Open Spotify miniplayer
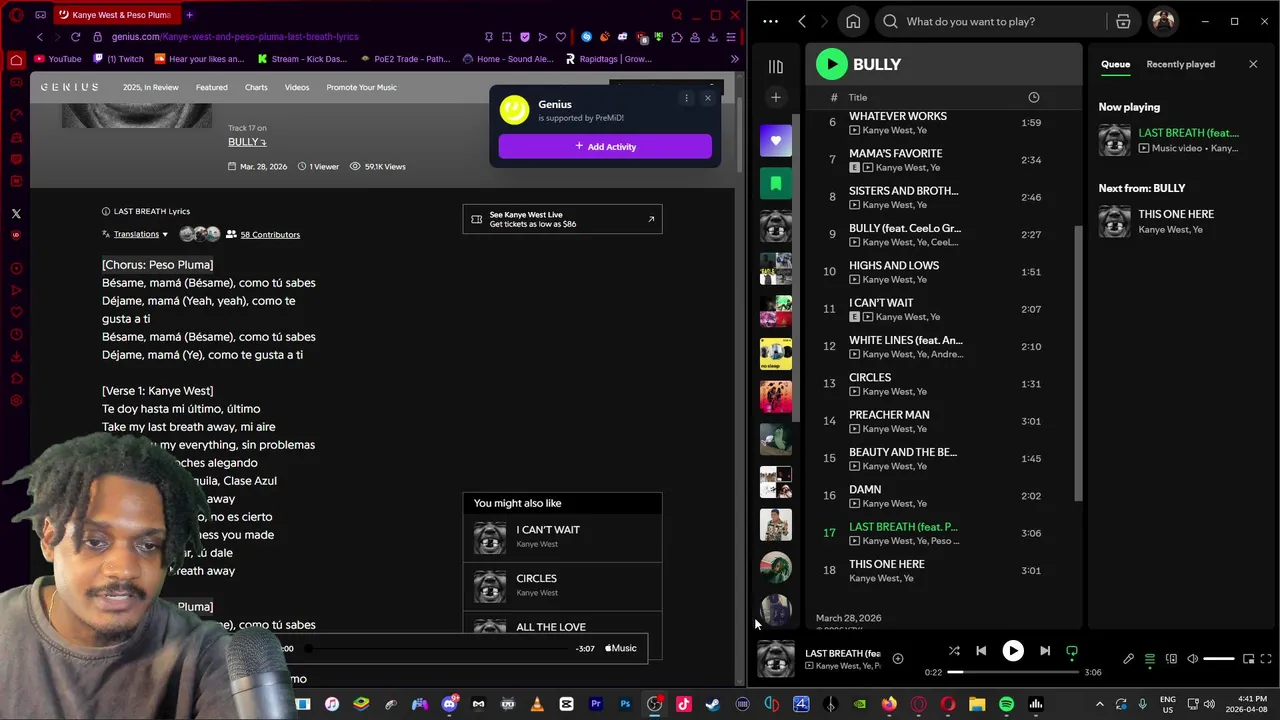 coord(1248,659)
